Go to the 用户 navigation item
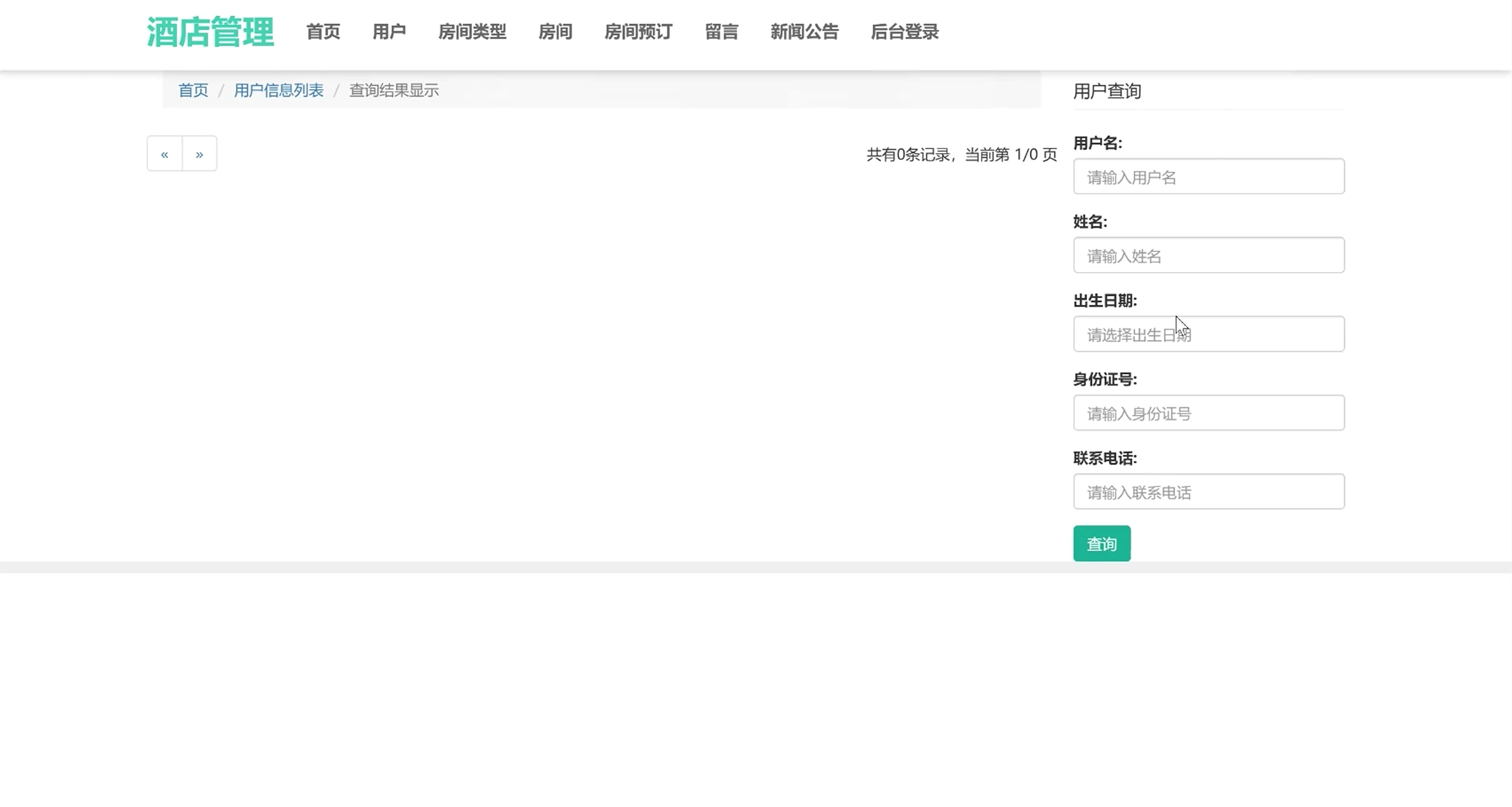The image size is (1512, 807). (x=389, y=31)
